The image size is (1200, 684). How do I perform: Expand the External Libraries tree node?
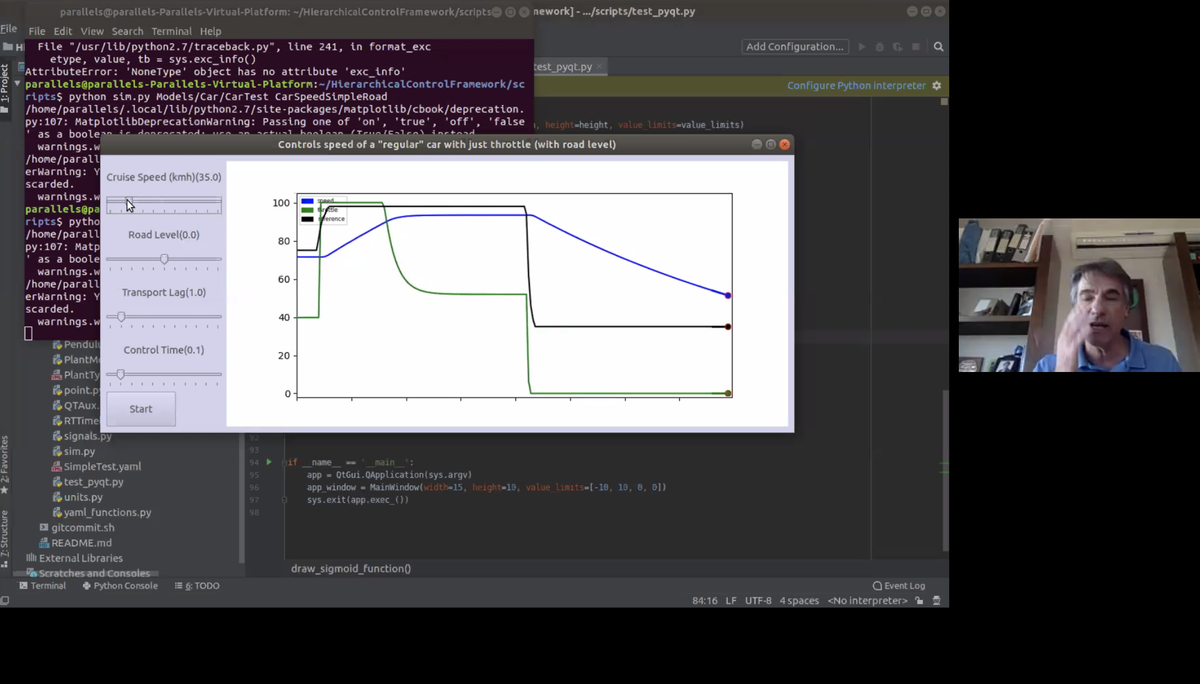(74, 558)
